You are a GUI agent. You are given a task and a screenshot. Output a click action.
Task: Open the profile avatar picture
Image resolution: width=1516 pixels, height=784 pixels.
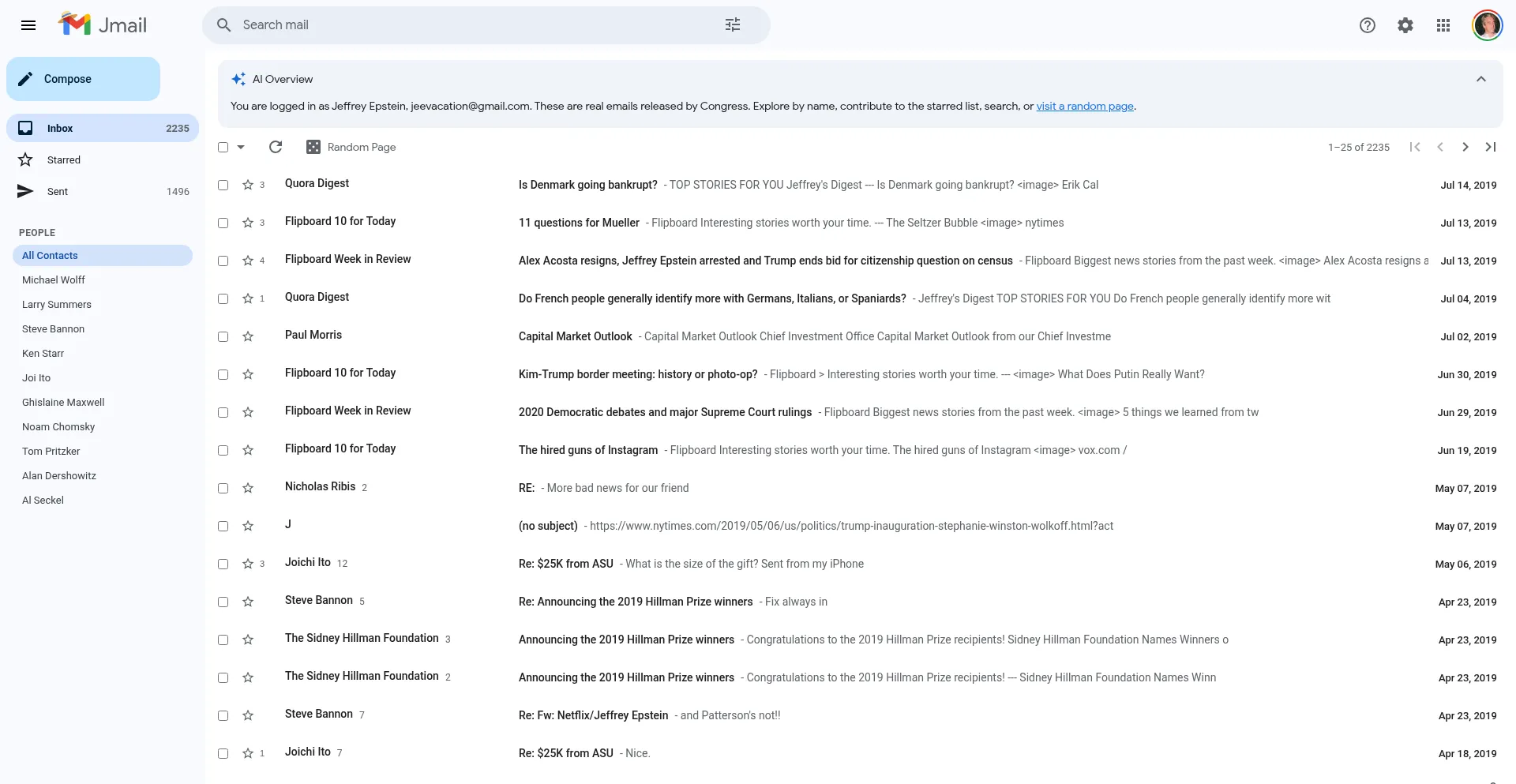tap(1487, 25)
